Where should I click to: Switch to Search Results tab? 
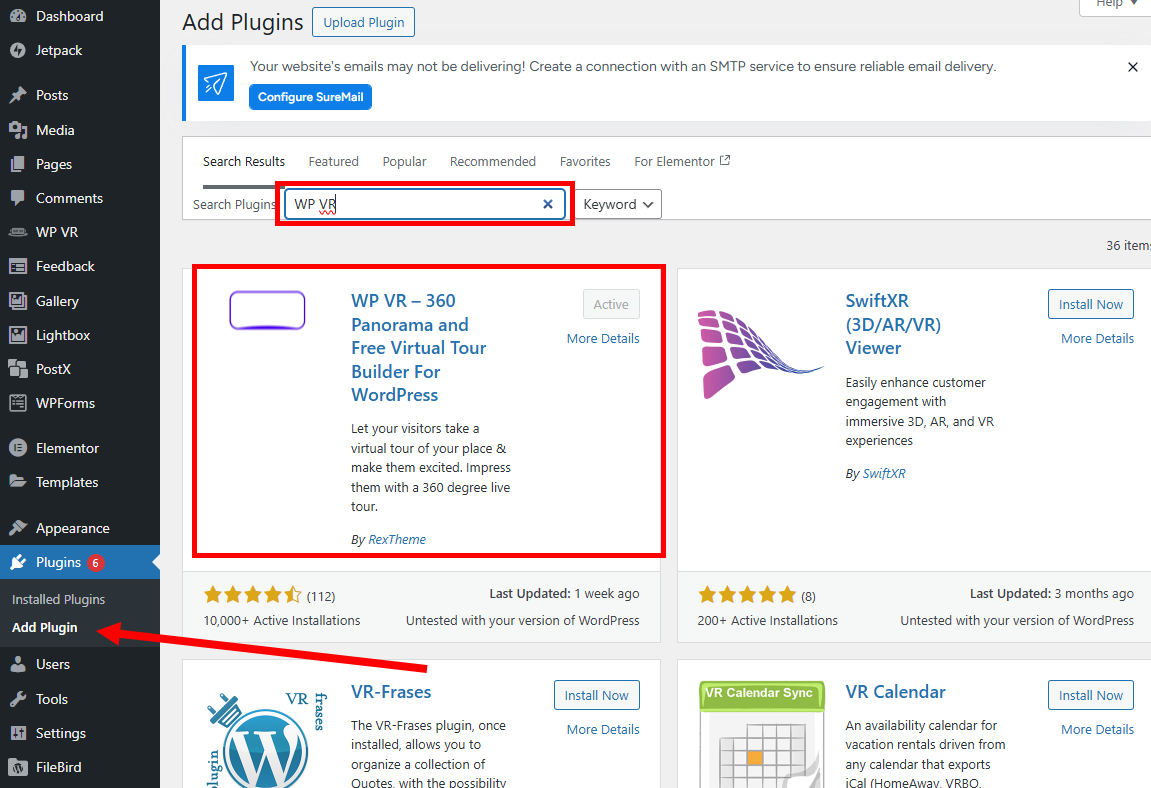coord(244,162)
